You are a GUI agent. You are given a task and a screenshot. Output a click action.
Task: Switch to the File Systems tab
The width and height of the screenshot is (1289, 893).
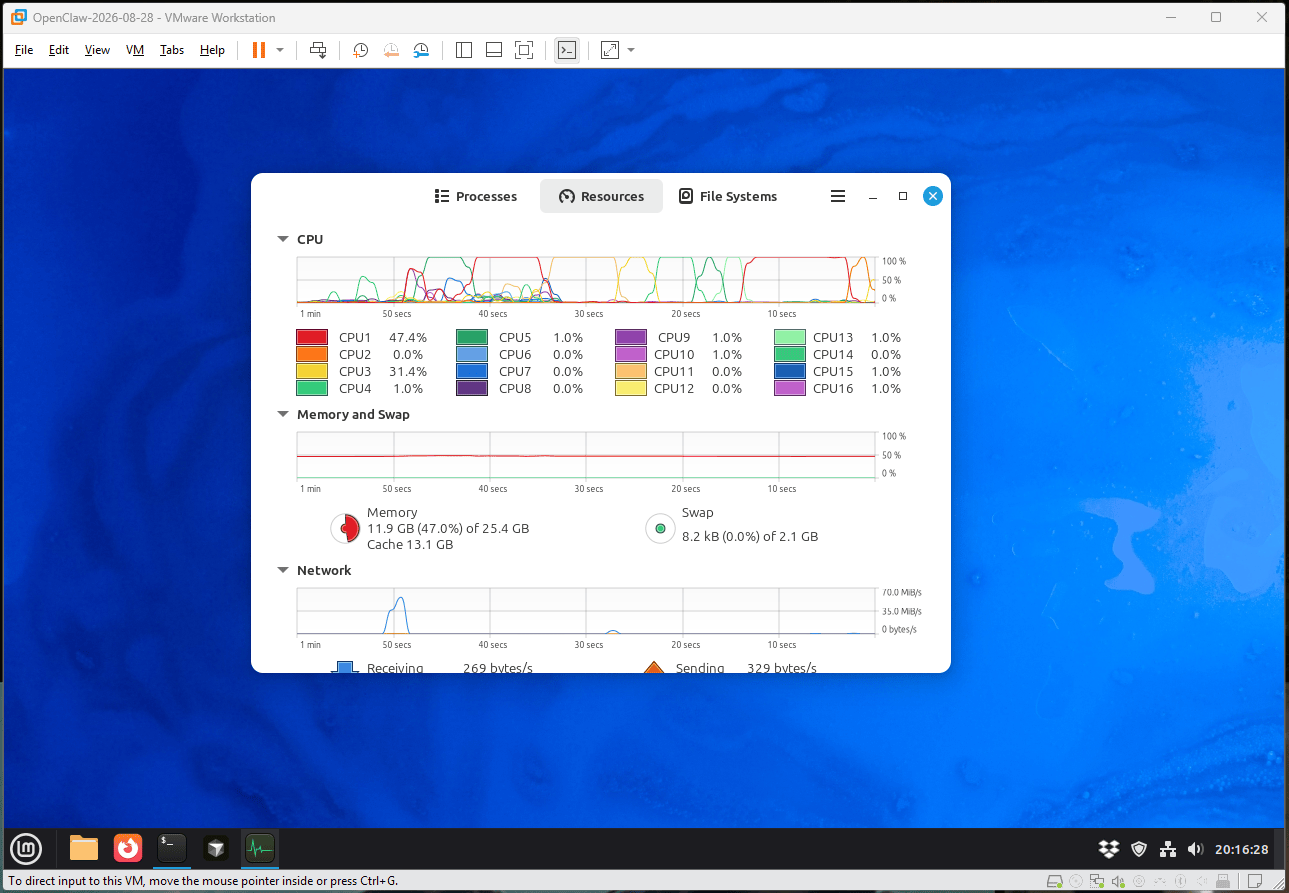[x=728, y=196]
